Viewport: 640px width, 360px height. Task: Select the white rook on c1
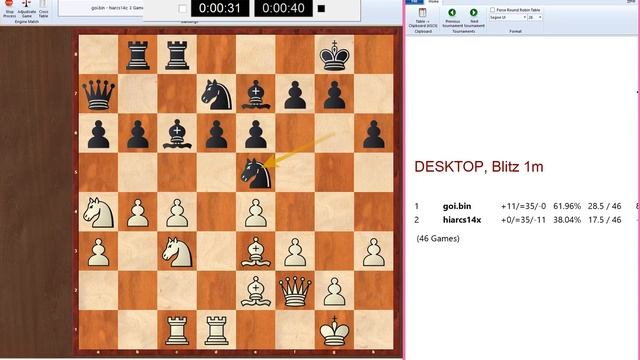(177, 330)
